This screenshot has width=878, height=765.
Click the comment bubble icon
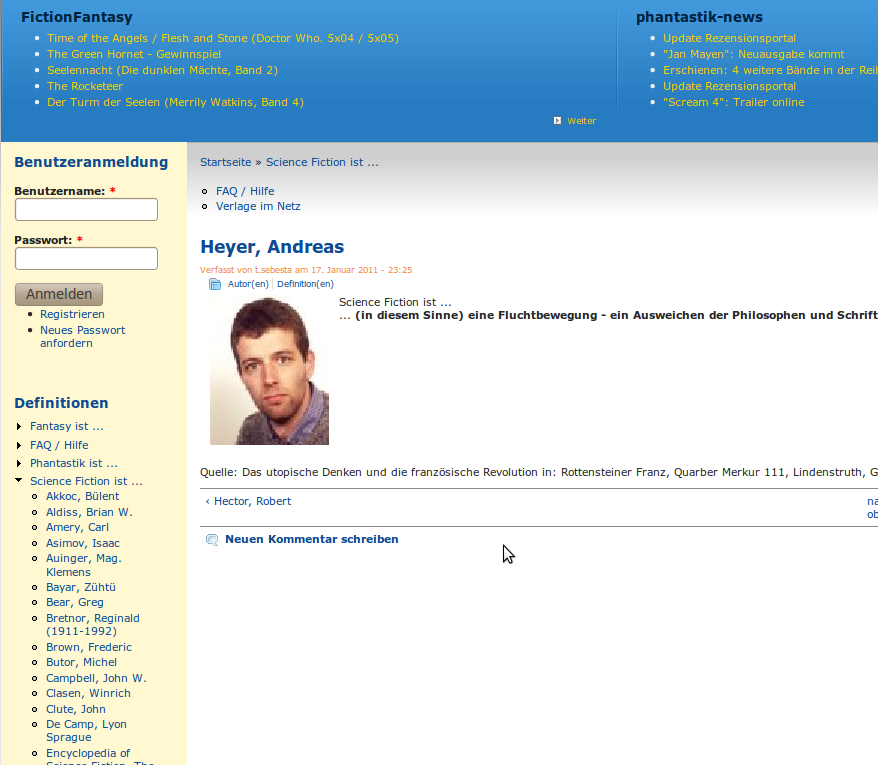point(211,540)
